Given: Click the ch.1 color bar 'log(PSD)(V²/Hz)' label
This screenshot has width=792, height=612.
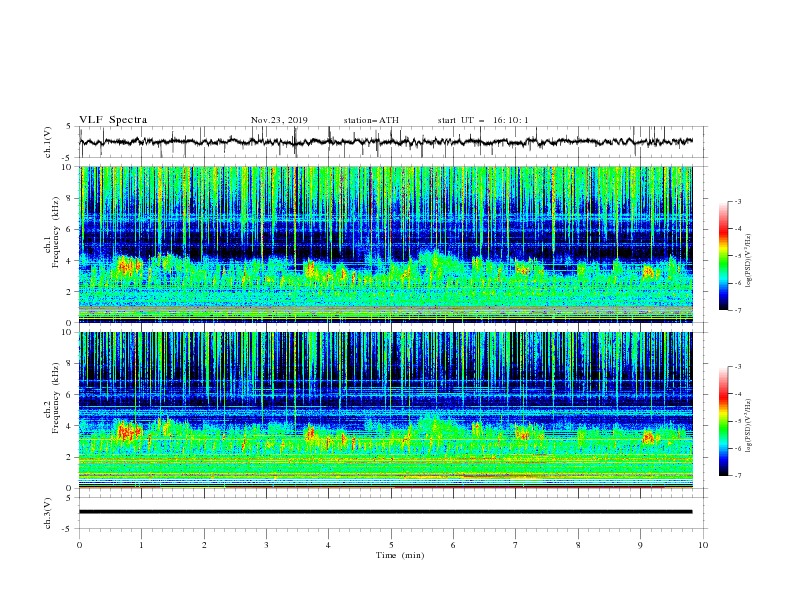Looking at the screenshot, I should [748, 261].
